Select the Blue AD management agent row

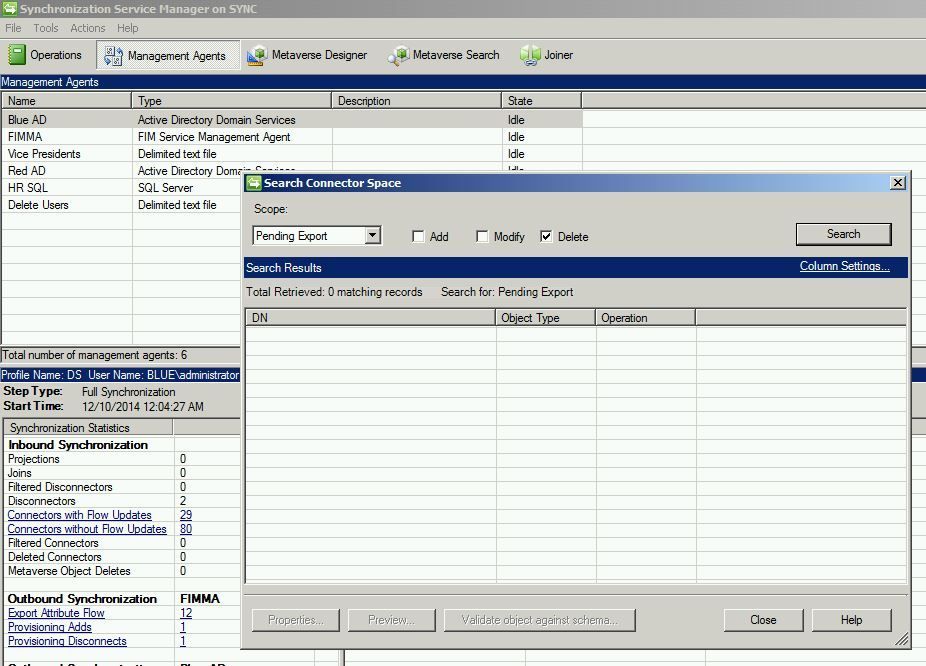[292, 120]
